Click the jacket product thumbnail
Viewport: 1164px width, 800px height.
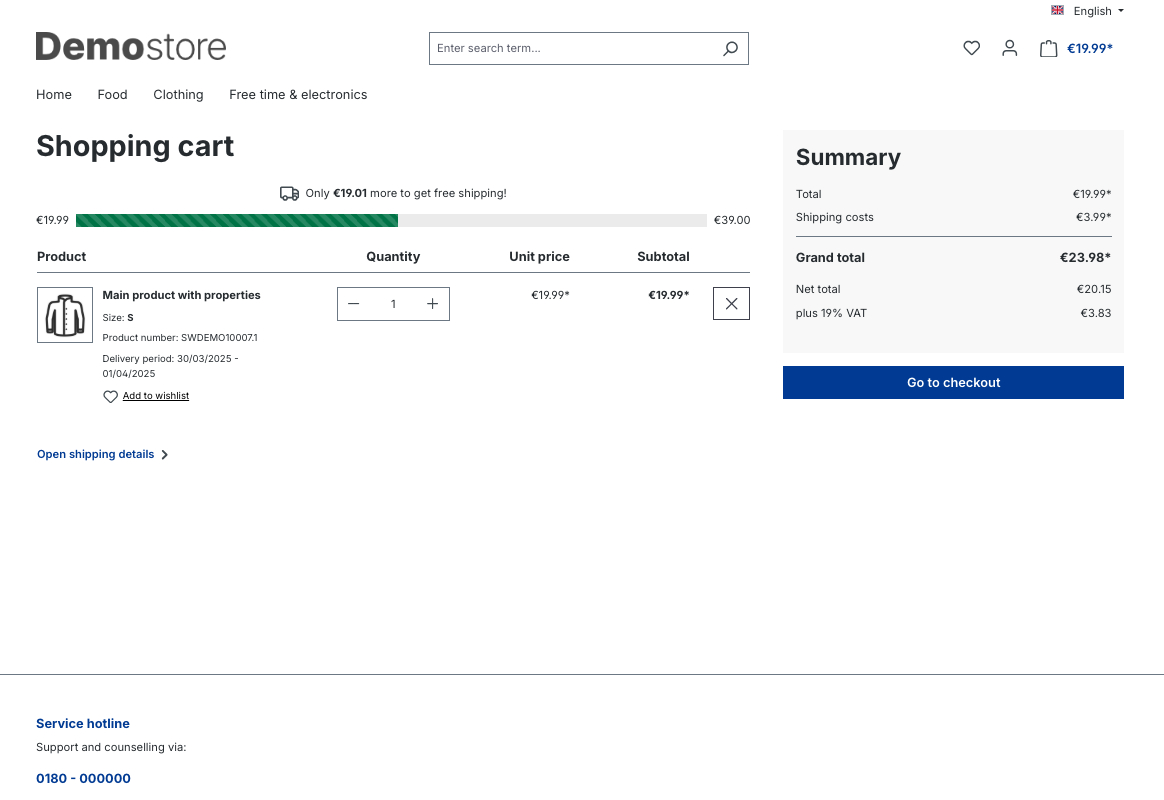(65, 315)
